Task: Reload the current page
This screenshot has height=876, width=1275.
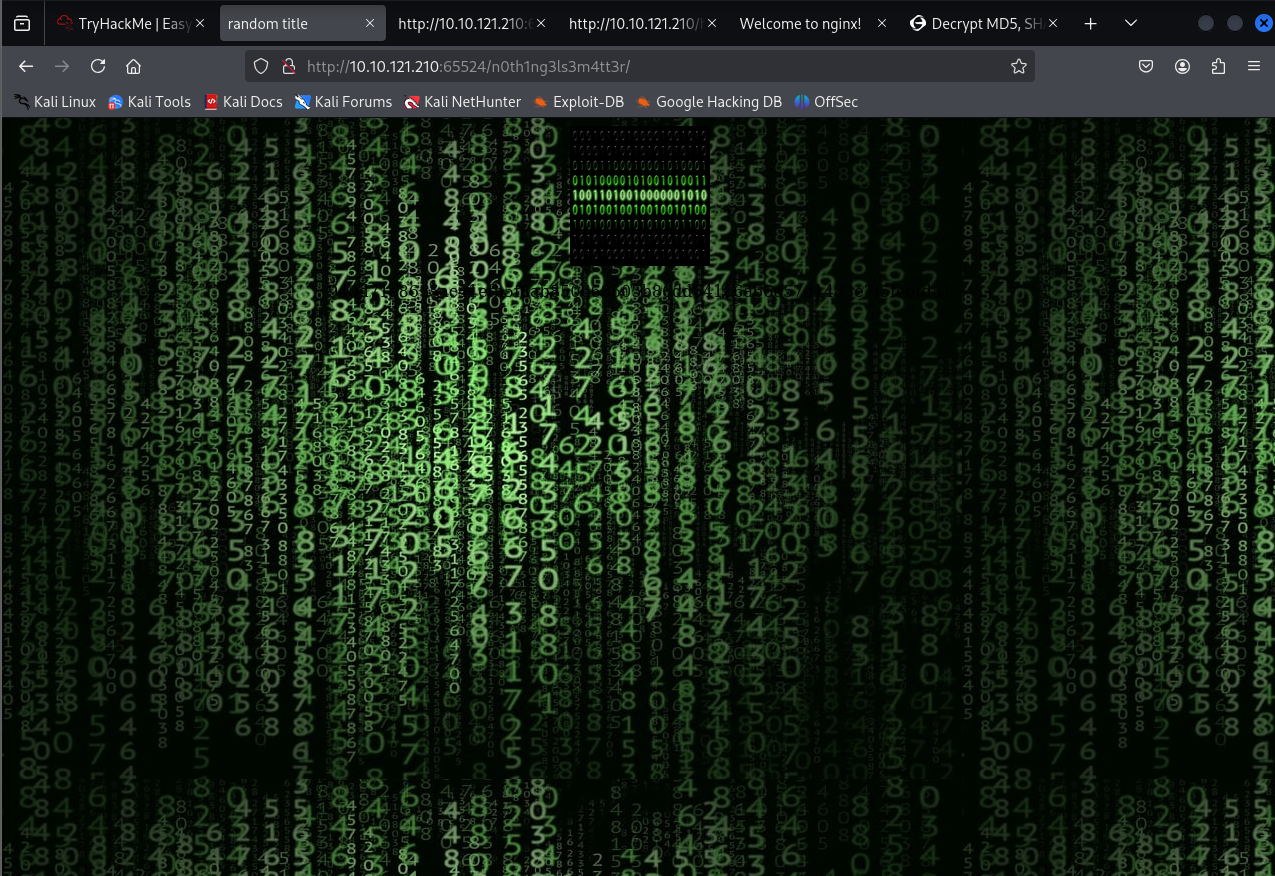Action: click(x=98, y=66)
